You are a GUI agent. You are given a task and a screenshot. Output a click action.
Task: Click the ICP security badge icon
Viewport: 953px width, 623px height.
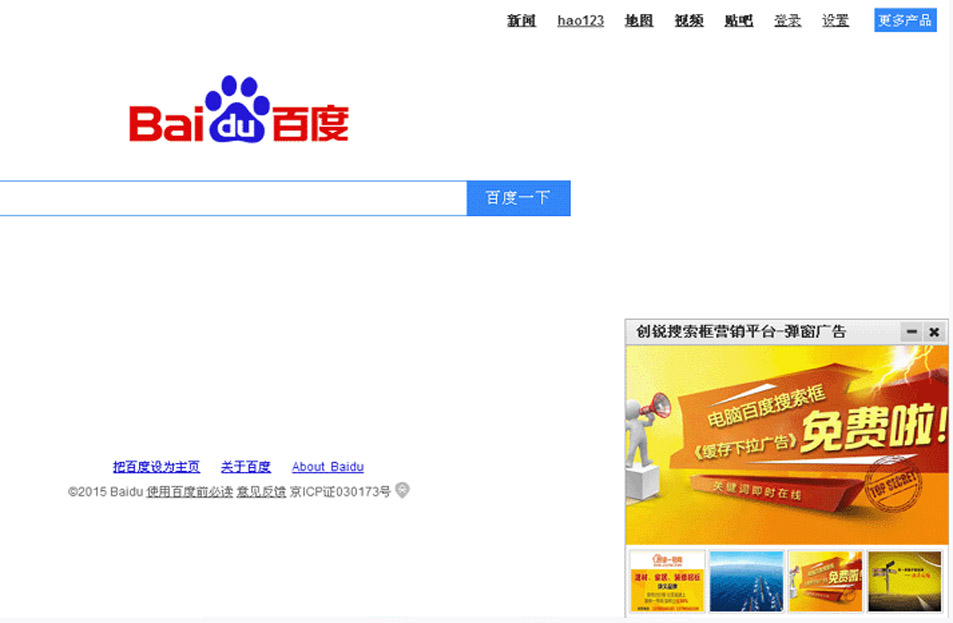tap(402, 490)
